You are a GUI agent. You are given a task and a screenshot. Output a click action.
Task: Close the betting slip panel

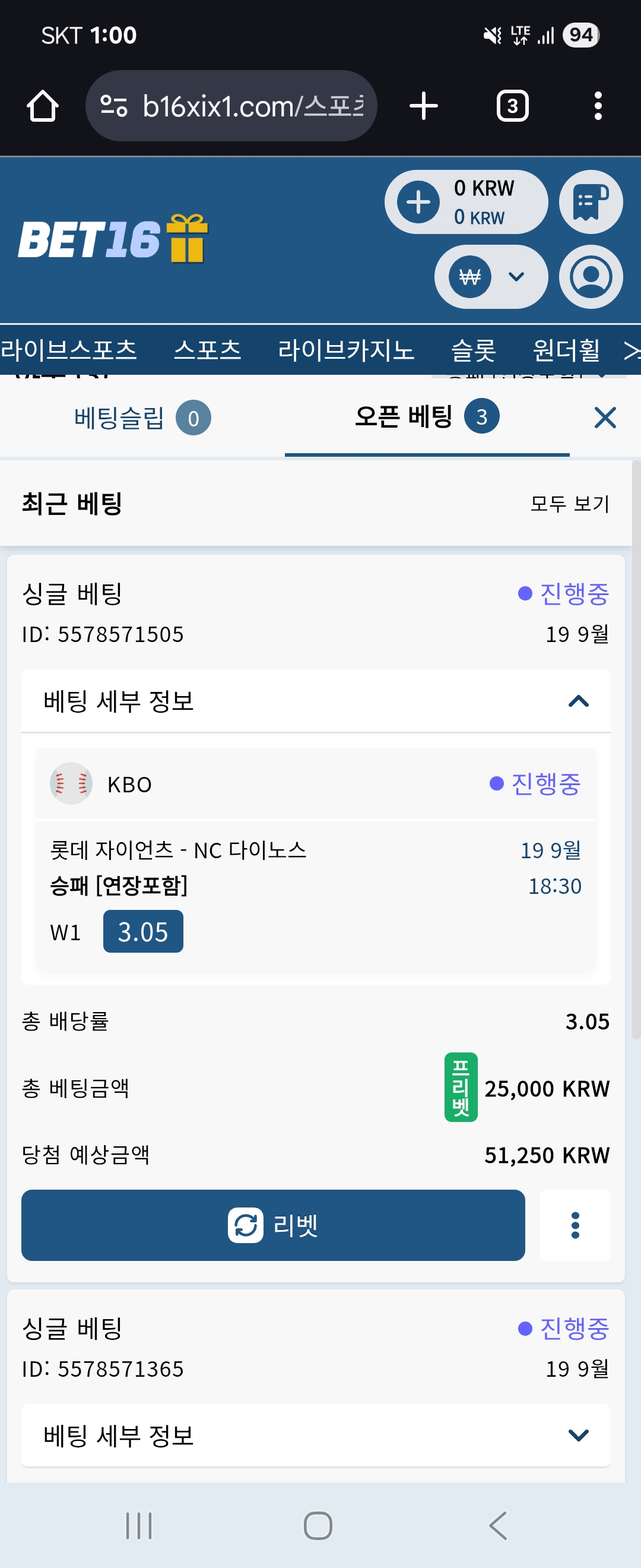pos(605,418)
